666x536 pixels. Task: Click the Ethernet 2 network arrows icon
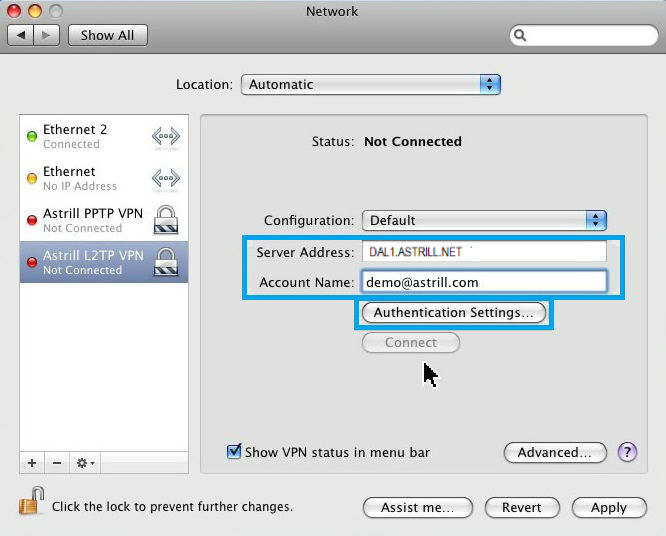coord(166,136)
